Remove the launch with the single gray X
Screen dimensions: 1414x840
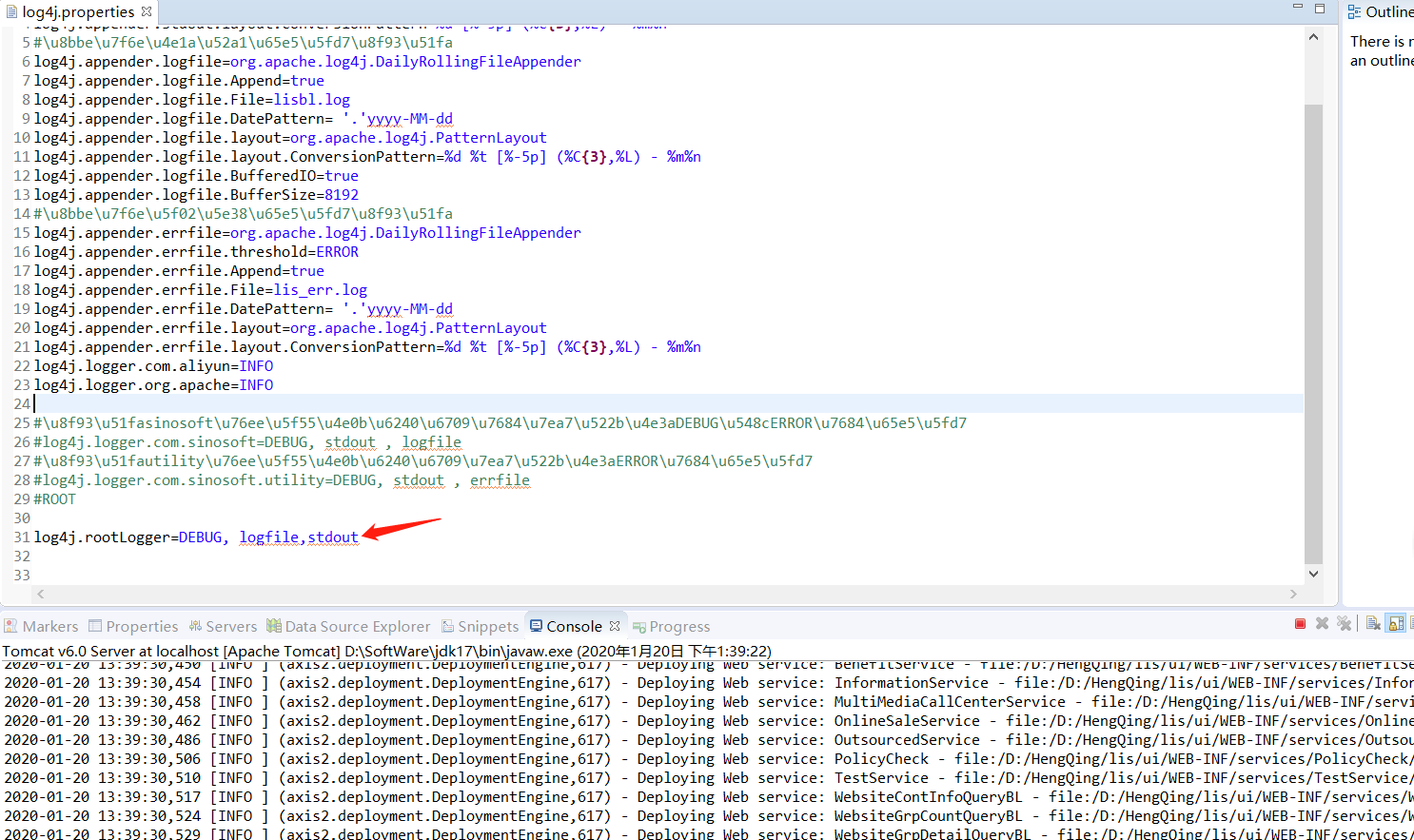(x=1322, y=624)
